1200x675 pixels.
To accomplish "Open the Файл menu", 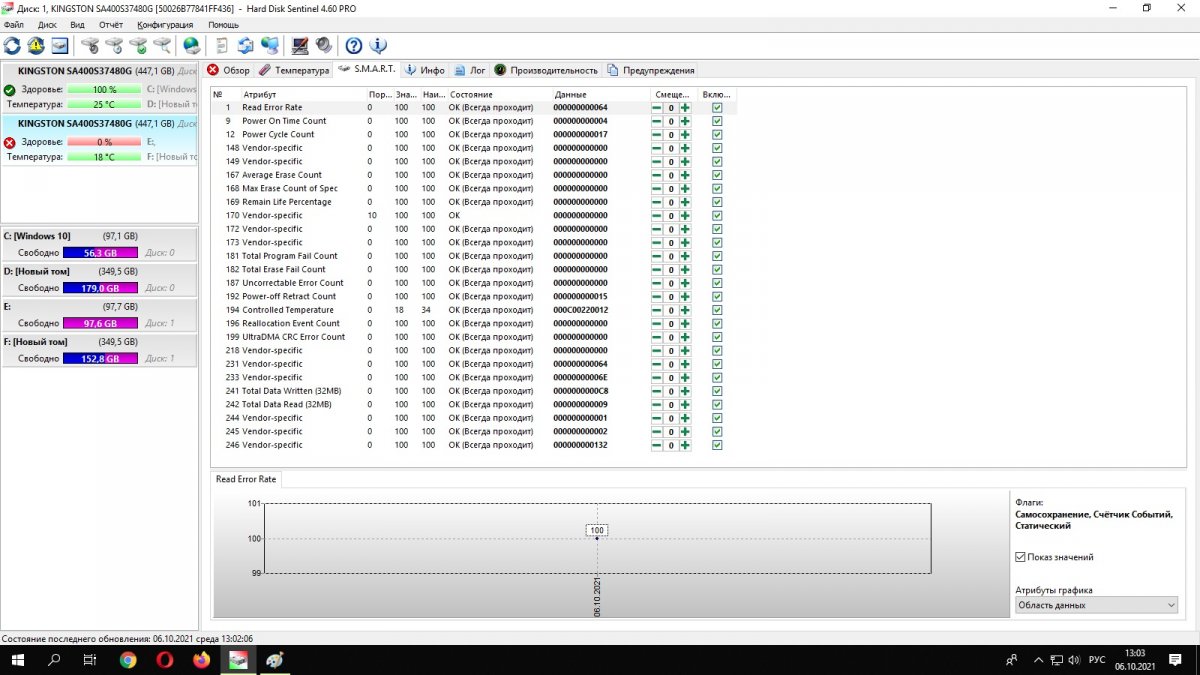I will pos(14,24).
